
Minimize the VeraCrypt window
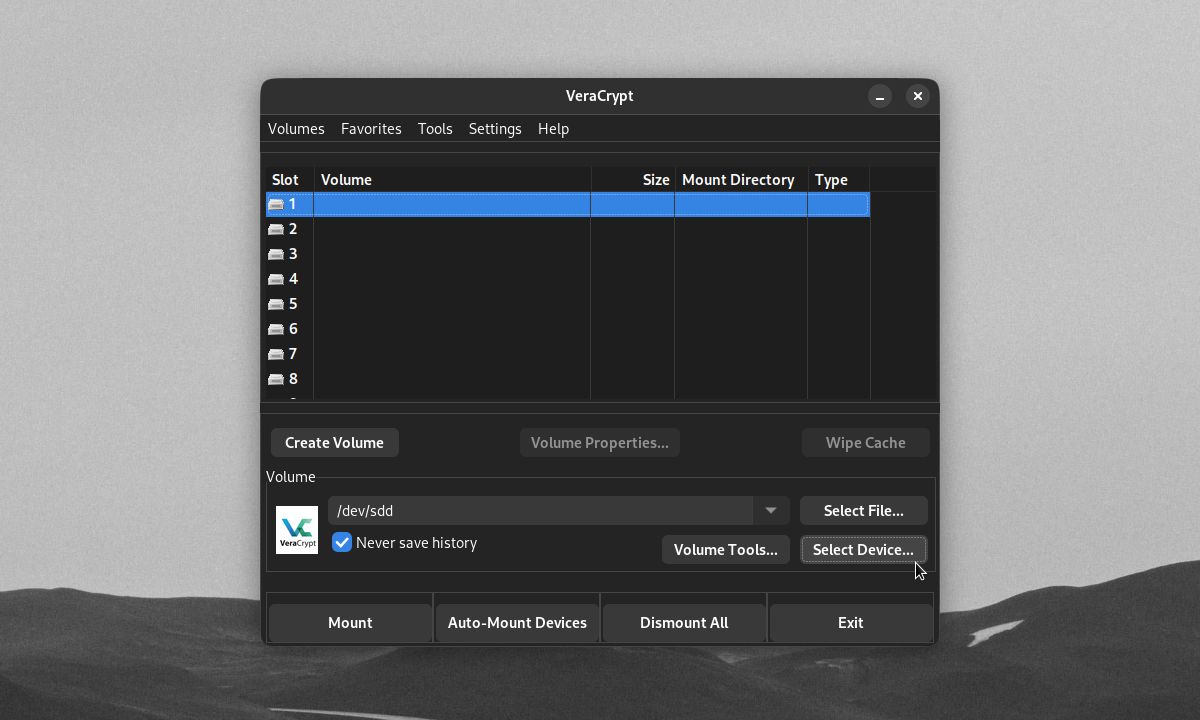879,96
